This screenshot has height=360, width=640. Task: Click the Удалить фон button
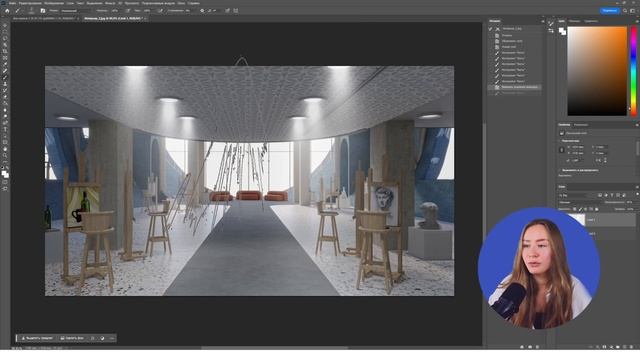click(x=72, y=338)
